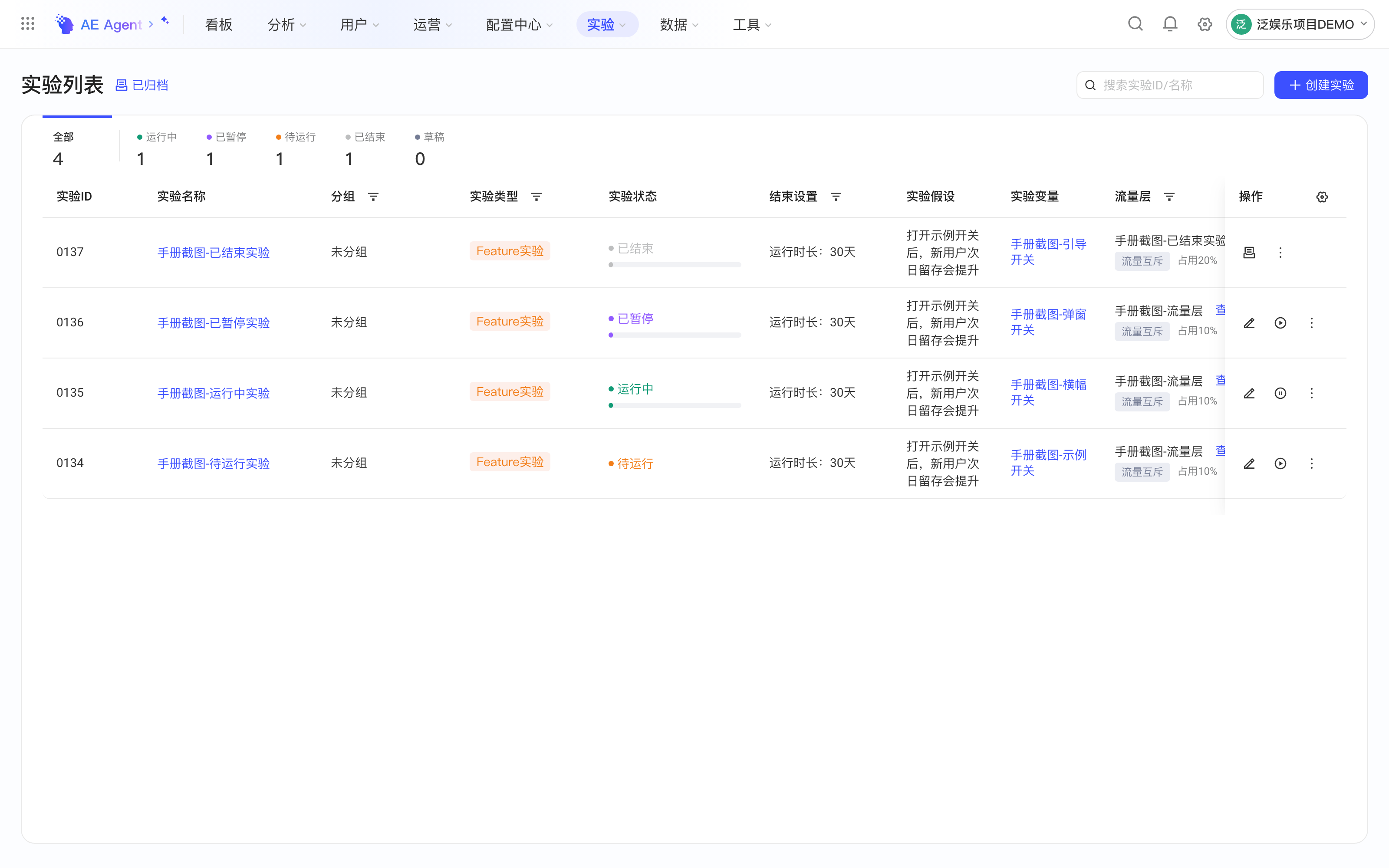Expand the 数据 menu
1389x868 pixels.
click(x=679, y=25)
